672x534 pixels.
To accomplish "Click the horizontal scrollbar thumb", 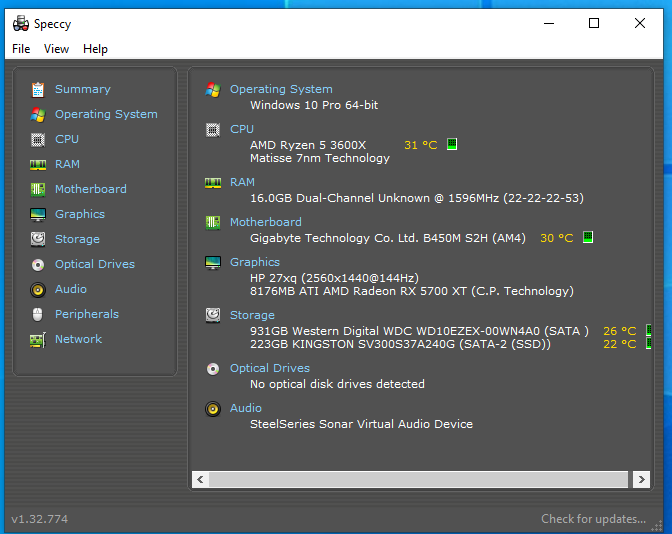I will pos(418,479).
